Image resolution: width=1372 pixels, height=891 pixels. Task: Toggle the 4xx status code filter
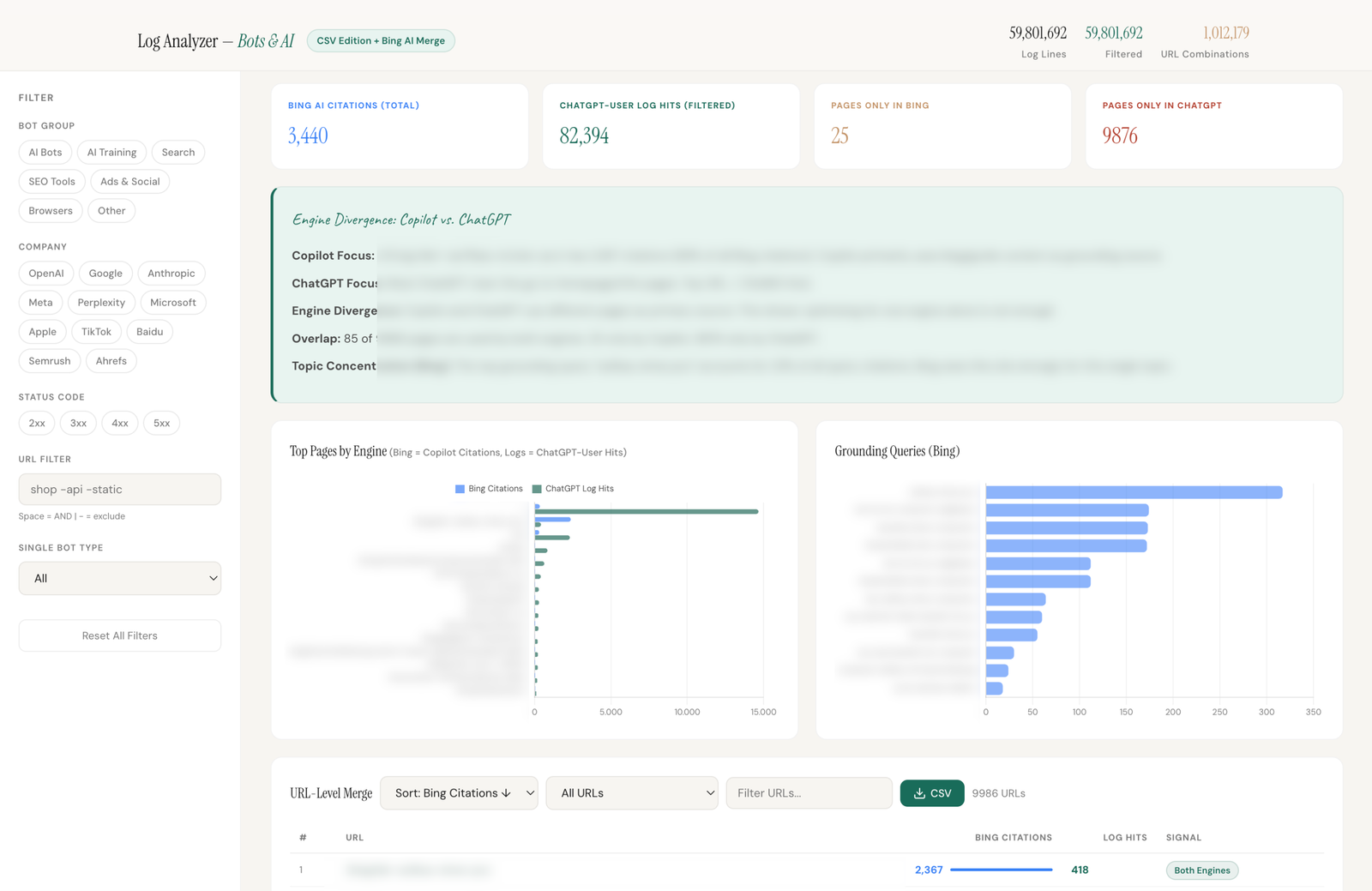[119, 423]
